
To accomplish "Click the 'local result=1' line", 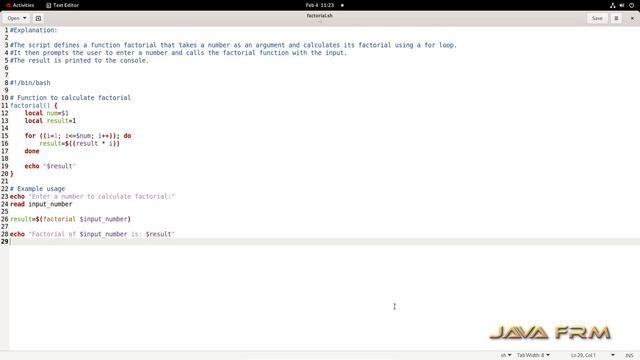I will pos(50,121).
